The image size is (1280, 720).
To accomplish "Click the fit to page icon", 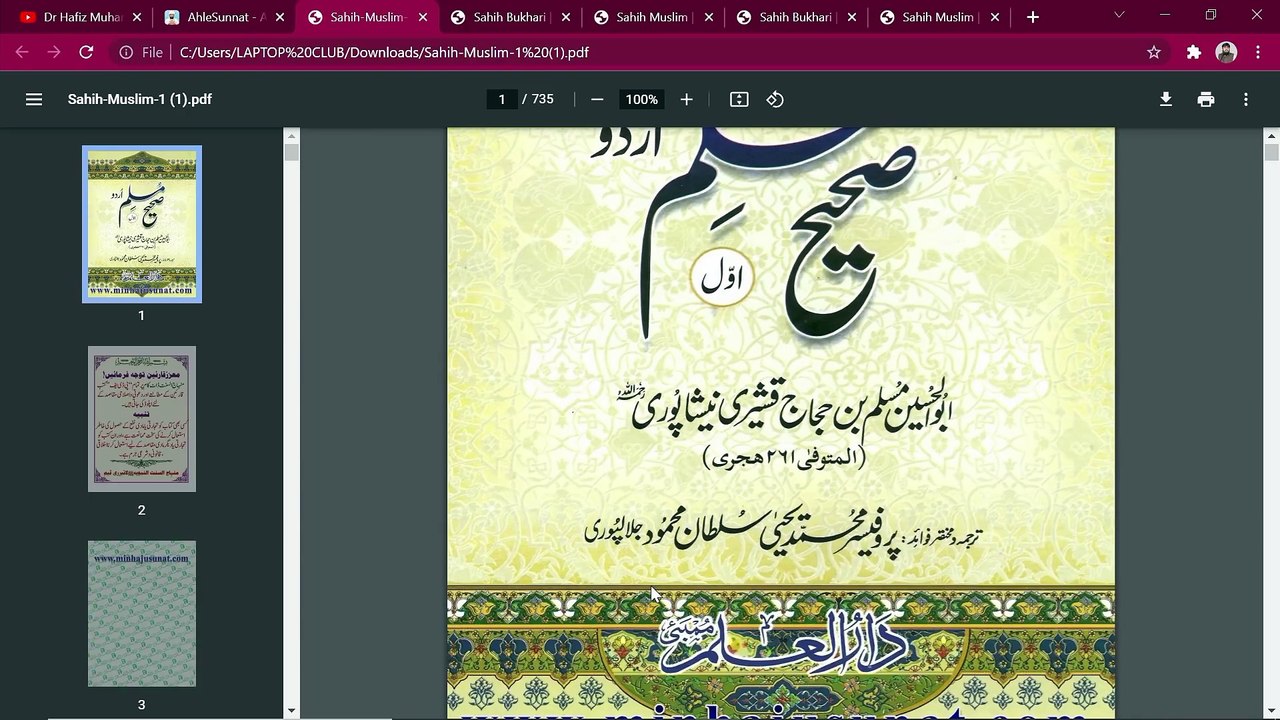I will tap(739, 99).
